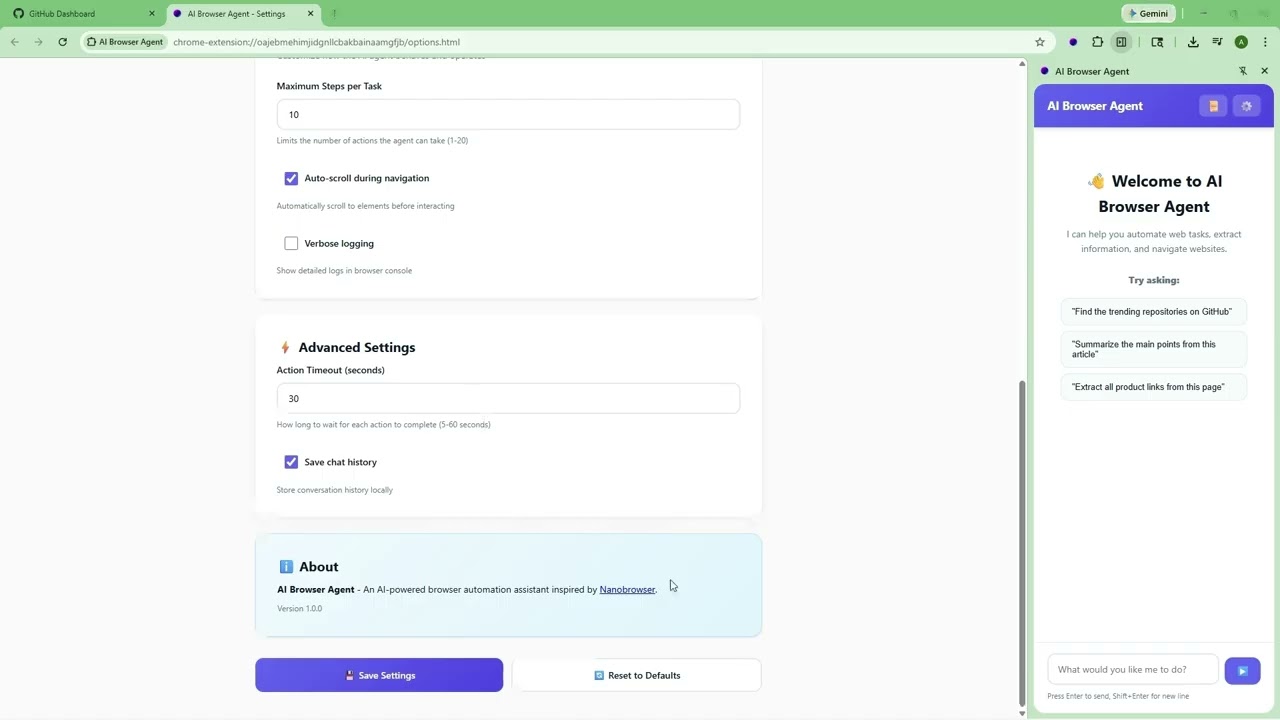This screenshot has height=720, width=1280.
Task: Open the Extensions puzzle icon
Action: click(x=1097, y=42)
